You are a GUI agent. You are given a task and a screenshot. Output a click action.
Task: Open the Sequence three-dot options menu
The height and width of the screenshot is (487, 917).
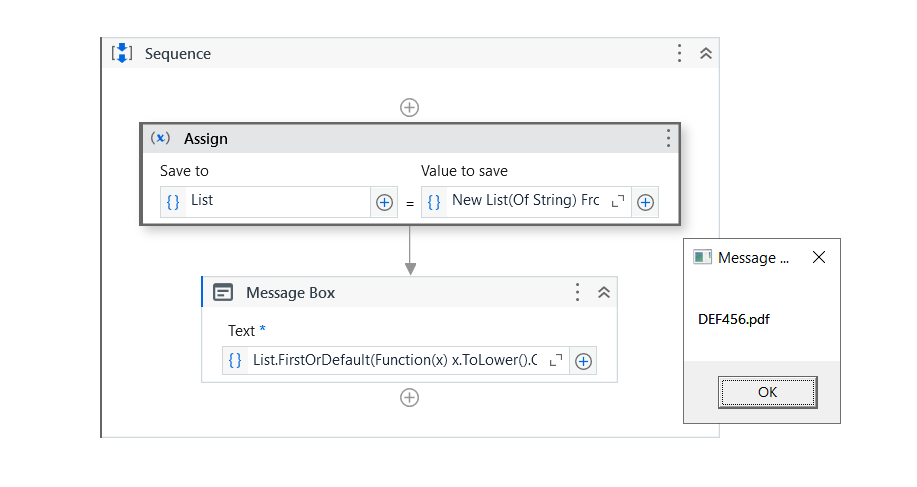click(679, 54)
